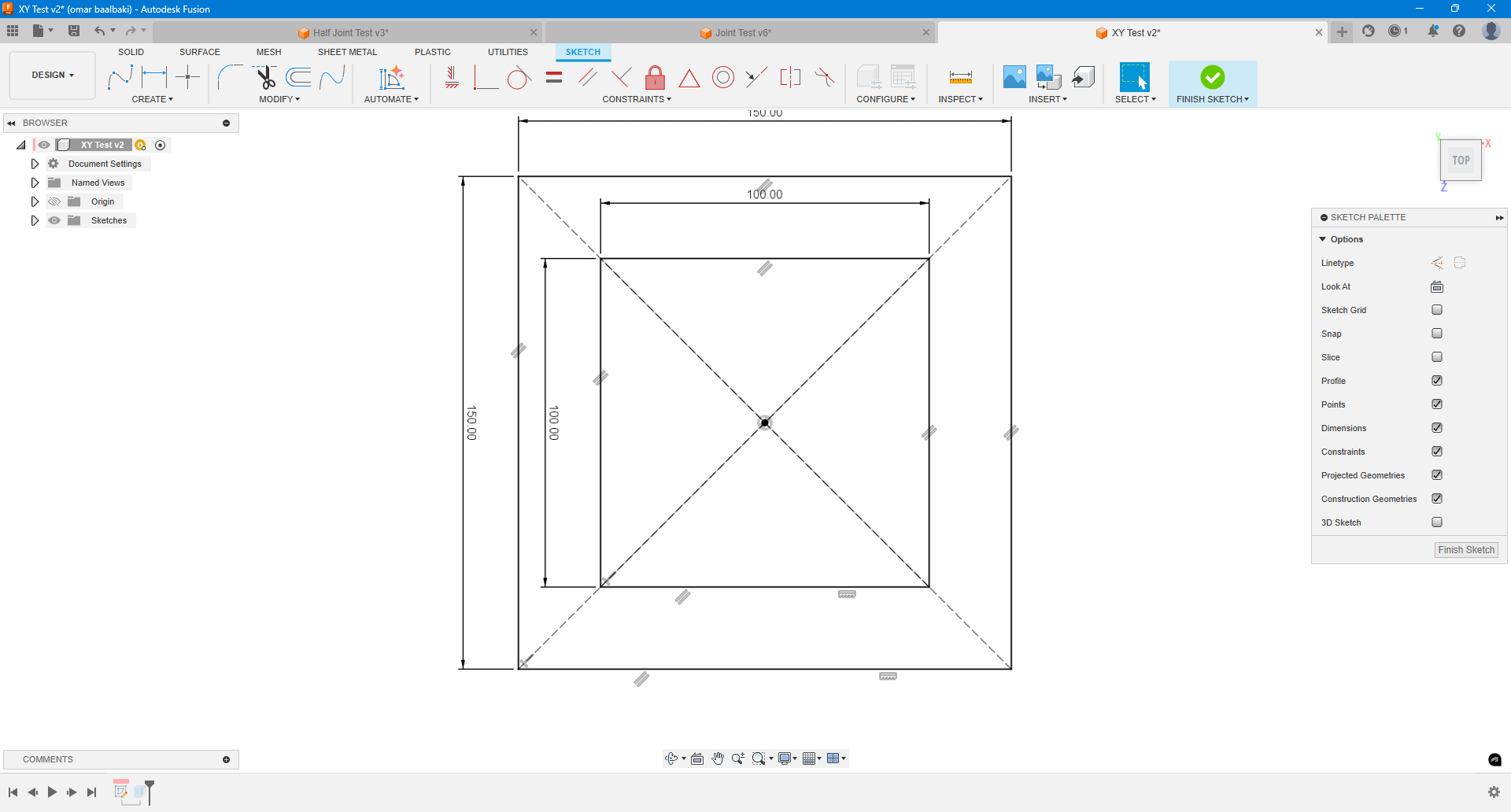This screenshot has width=1511, height=812.
Task: Click the Undo arrow button
Action: click(100, 31)
